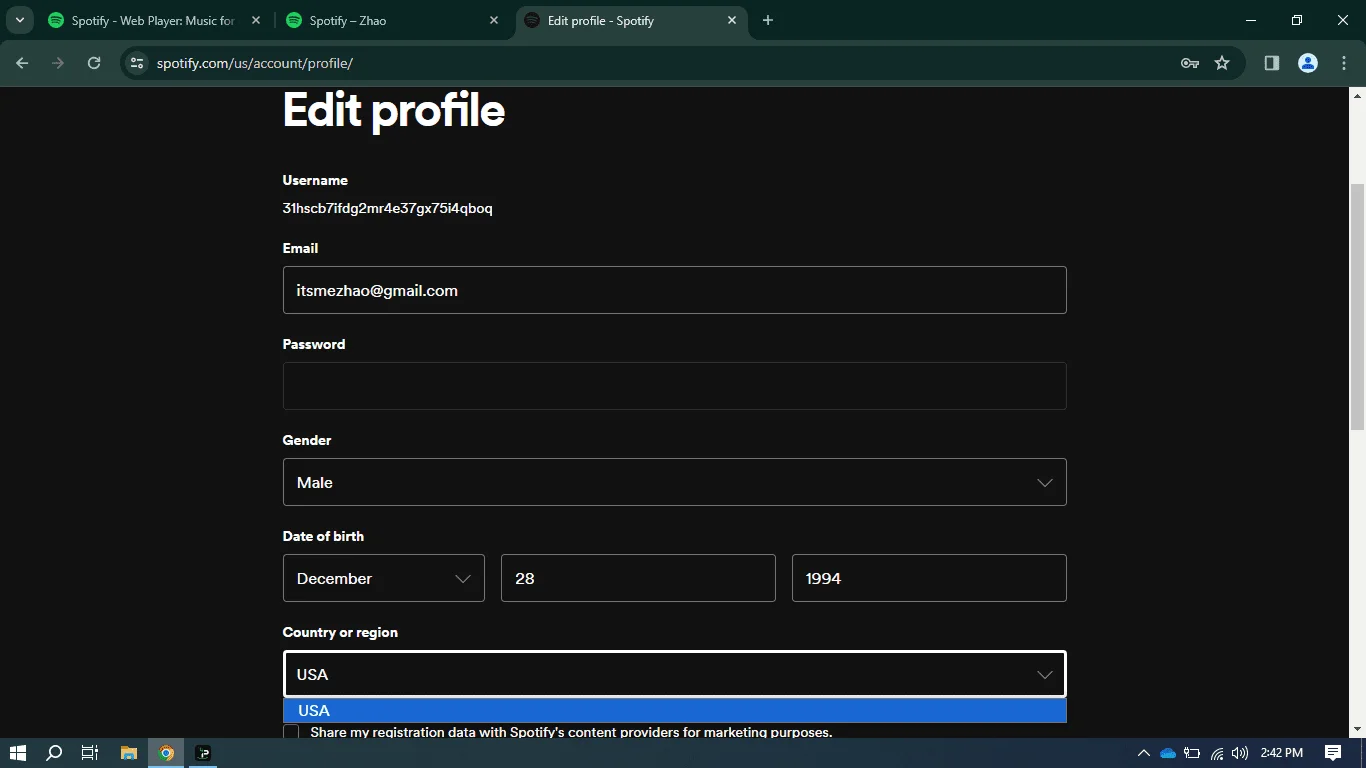This screenshot has height=768, width=1366.
Task: Click the password key icon in address bar
Action: coord(1189,63)
